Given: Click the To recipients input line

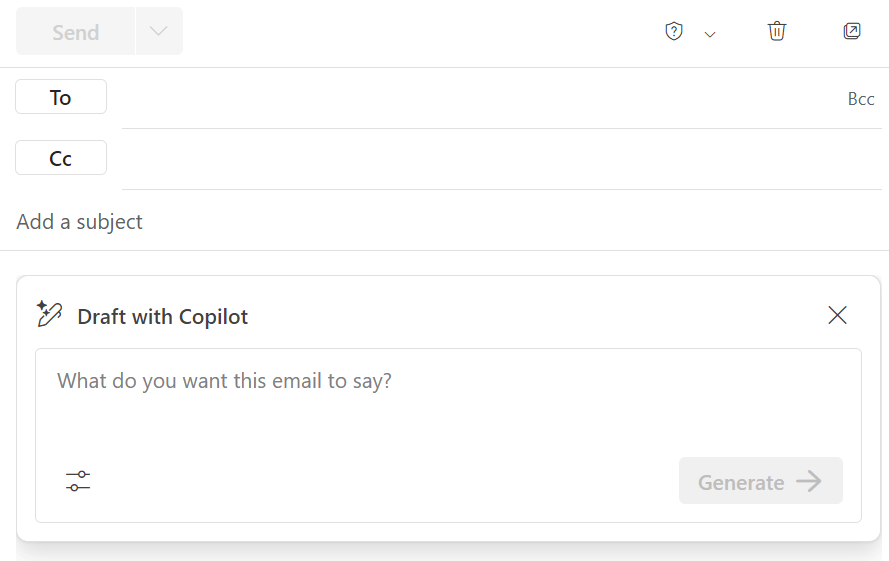Looking at the screenshot, I should (470, 99).
